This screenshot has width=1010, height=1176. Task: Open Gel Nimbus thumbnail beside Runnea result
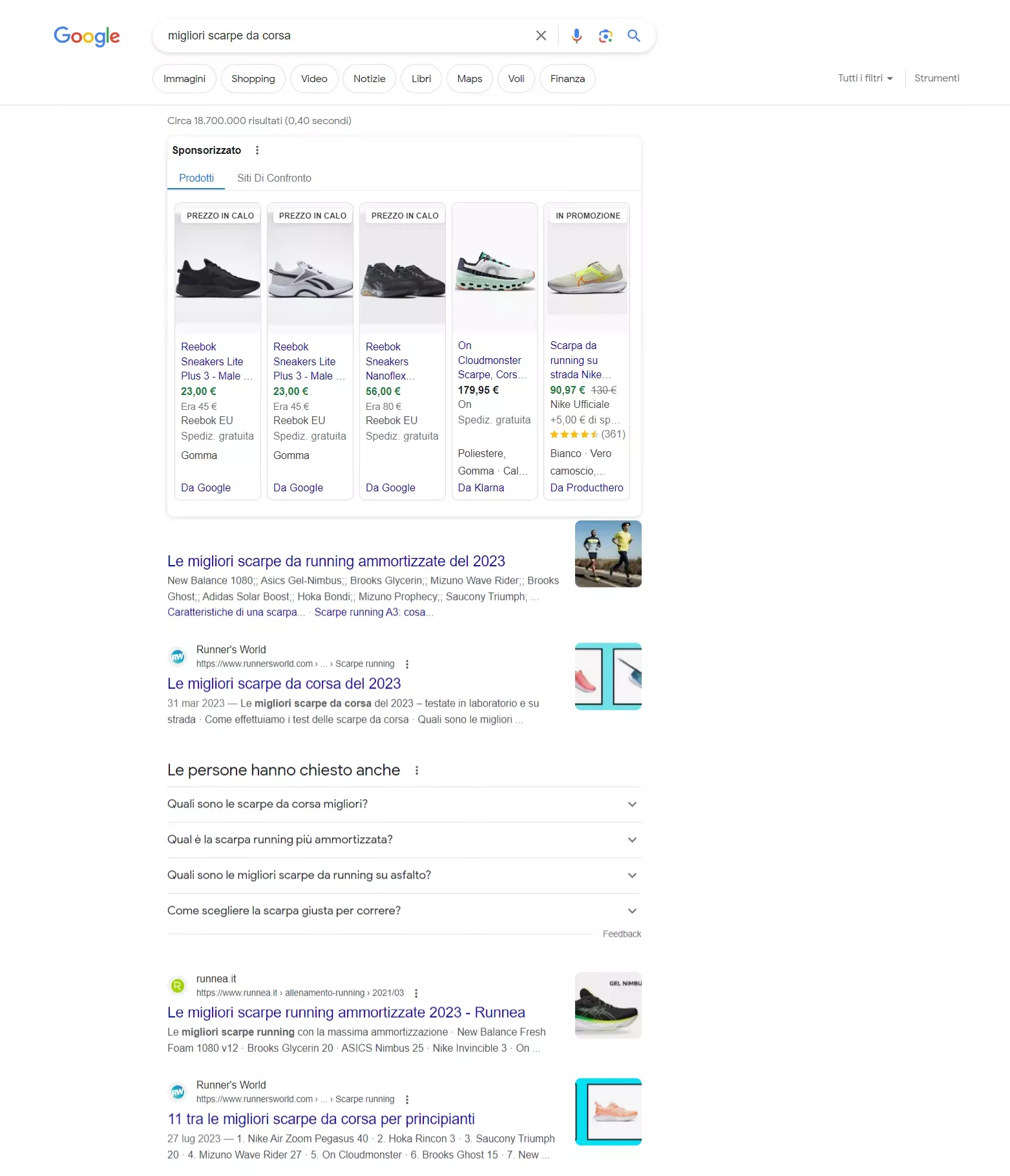[x=608, y=1006]
